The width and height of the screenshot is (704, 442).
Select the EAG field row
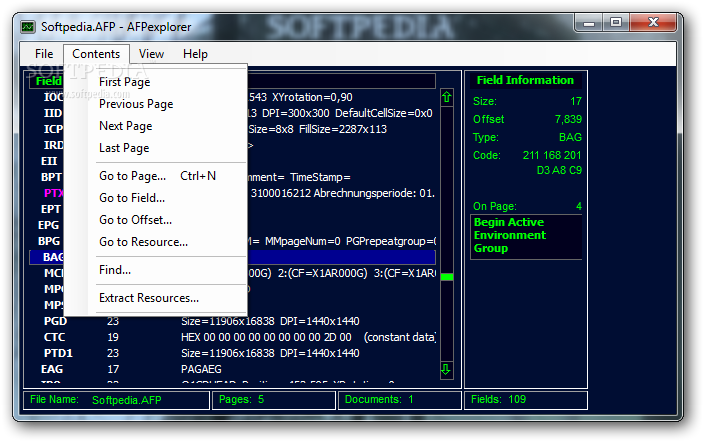click(233, 369)
